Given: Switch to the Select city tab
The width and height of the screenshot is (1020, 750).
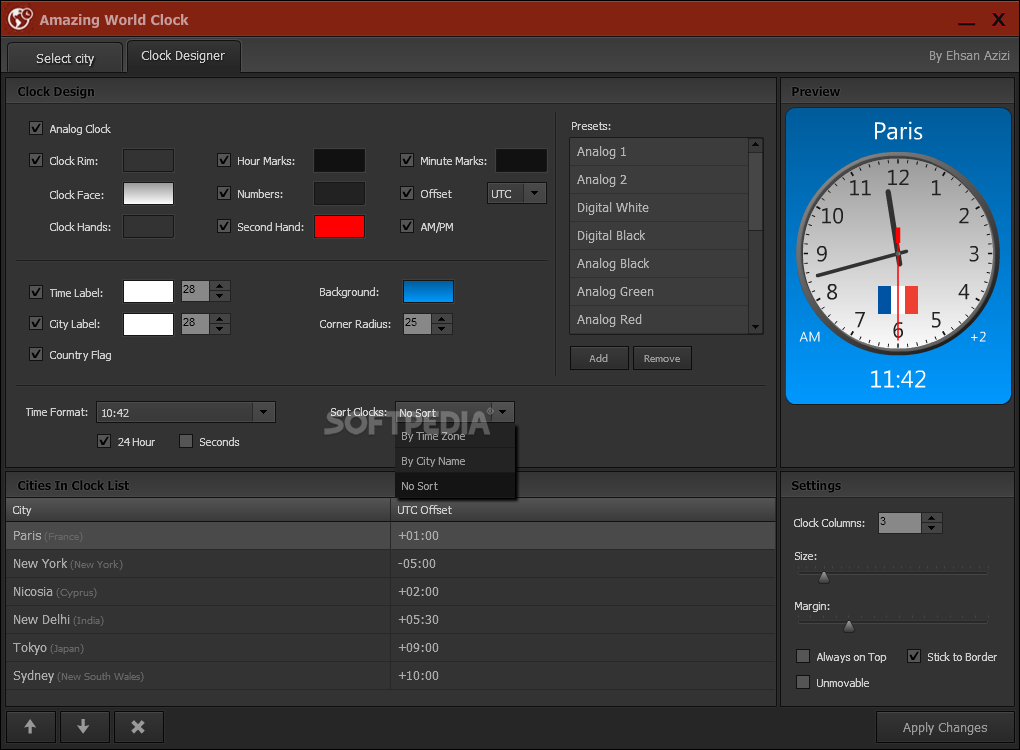Looking at the screenshot, I should coord(65,59).
